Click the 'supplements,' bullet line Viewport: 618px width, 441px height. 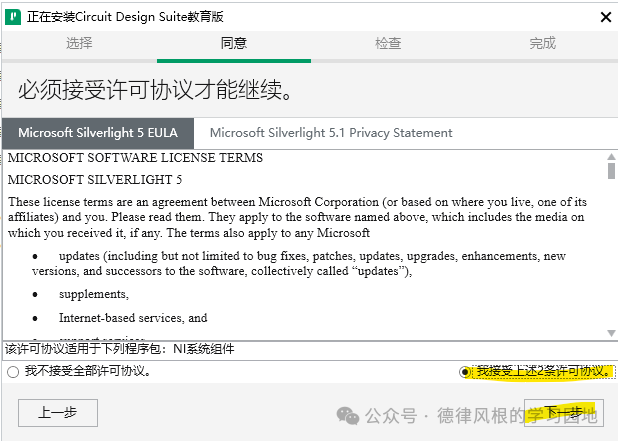(94, 294)
